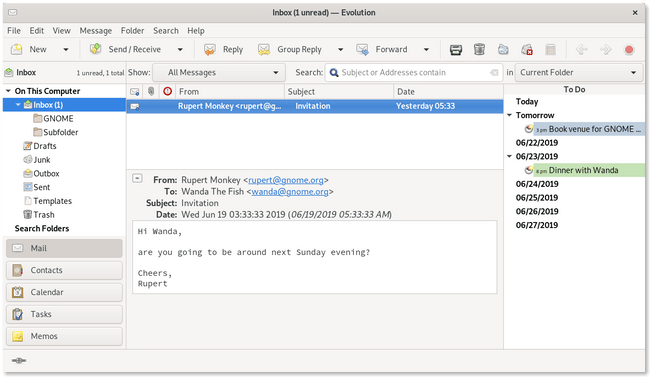
Task: Open the Edit menu
Action: tap(36, 31)
